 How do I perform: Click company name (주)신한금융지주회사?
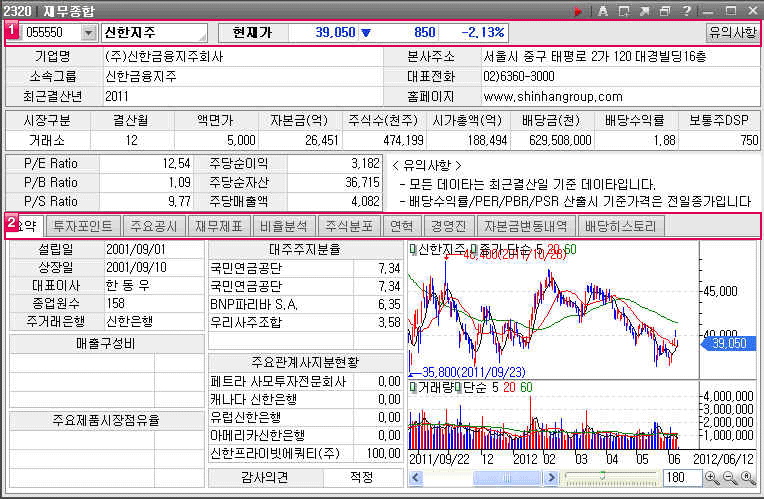point(164,57)
